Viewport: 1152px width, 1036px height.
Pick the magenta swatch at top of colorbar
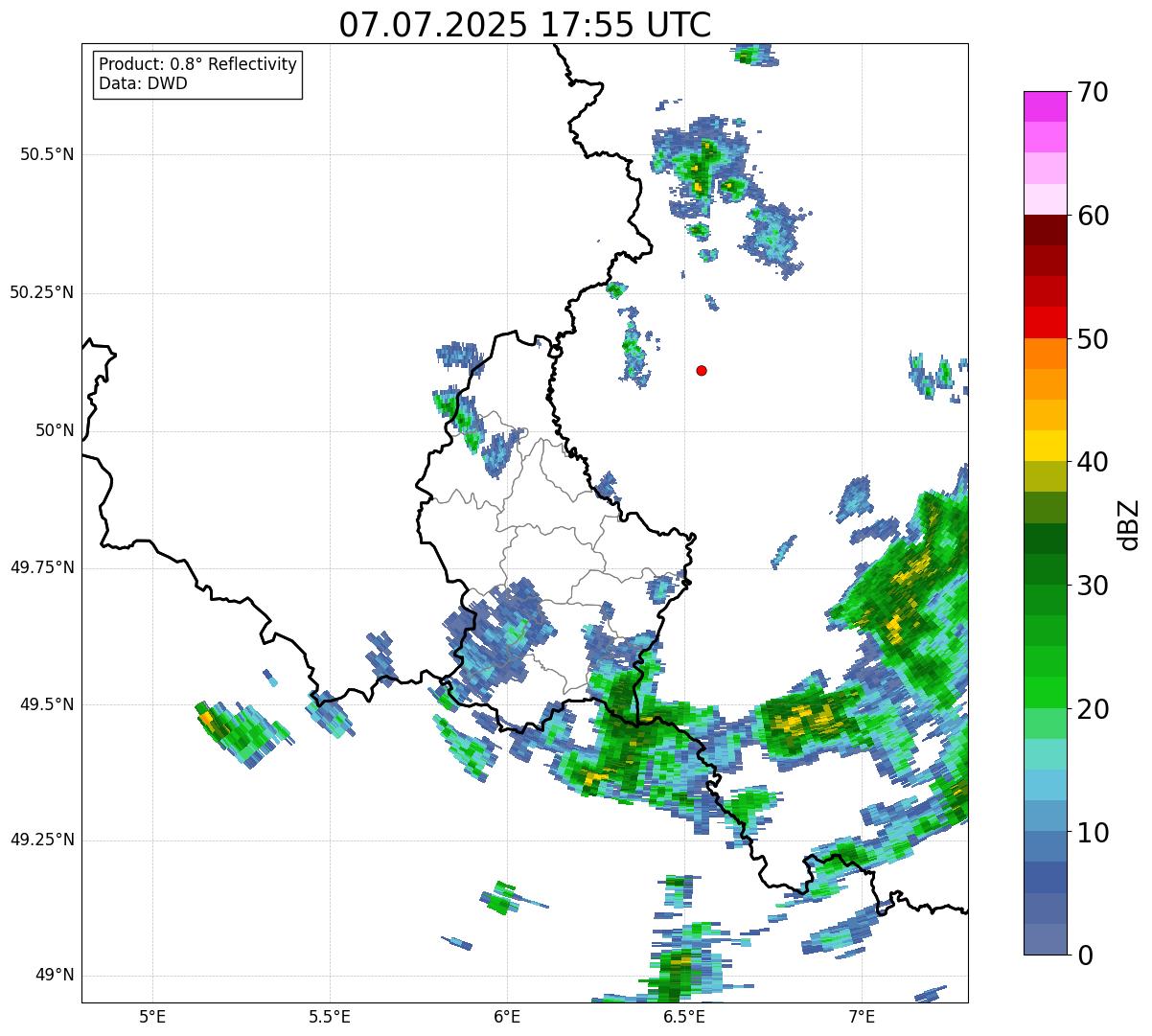pos(1045,106)
